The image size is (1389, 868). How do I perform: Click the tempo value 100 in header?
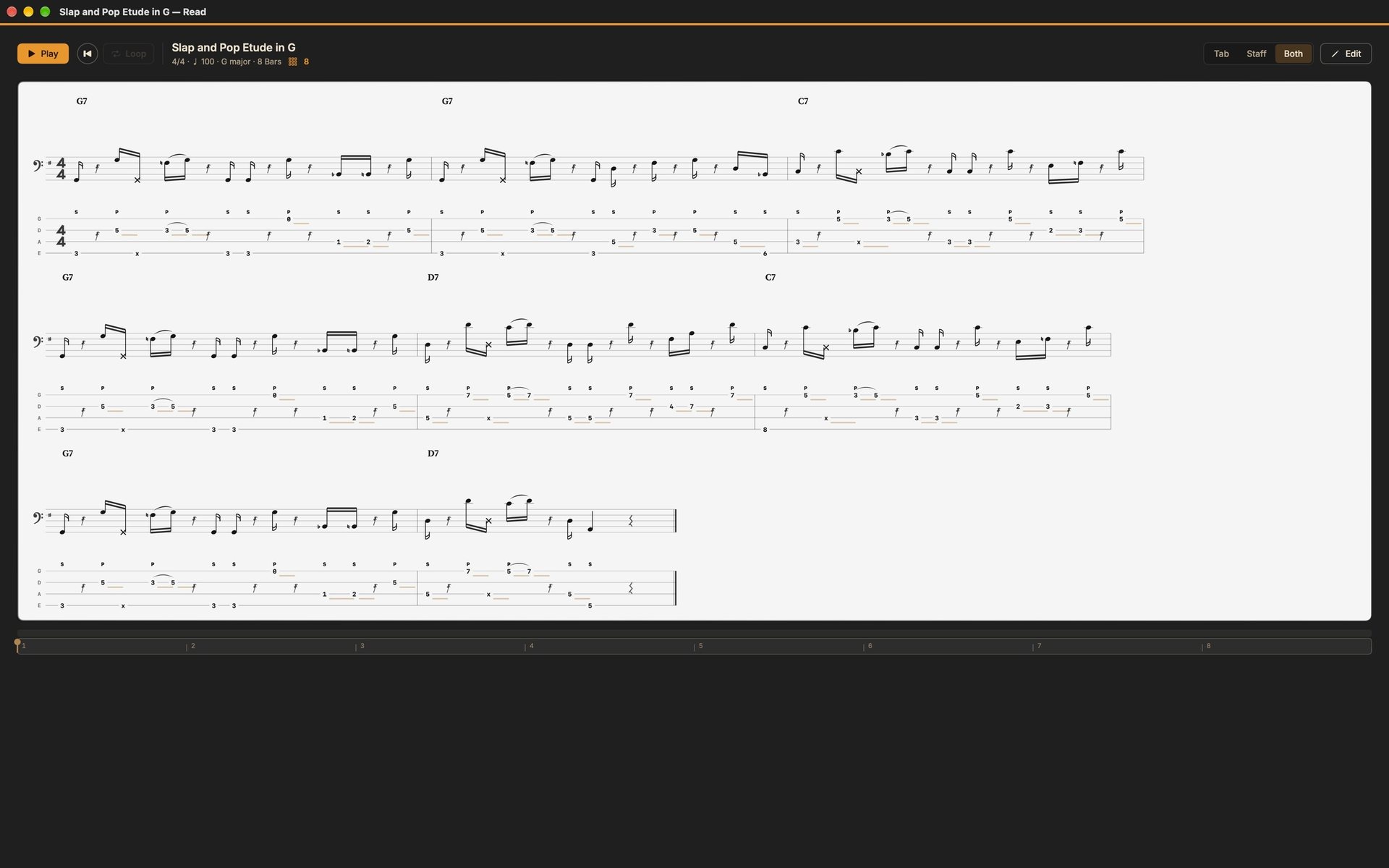(208, 61)
